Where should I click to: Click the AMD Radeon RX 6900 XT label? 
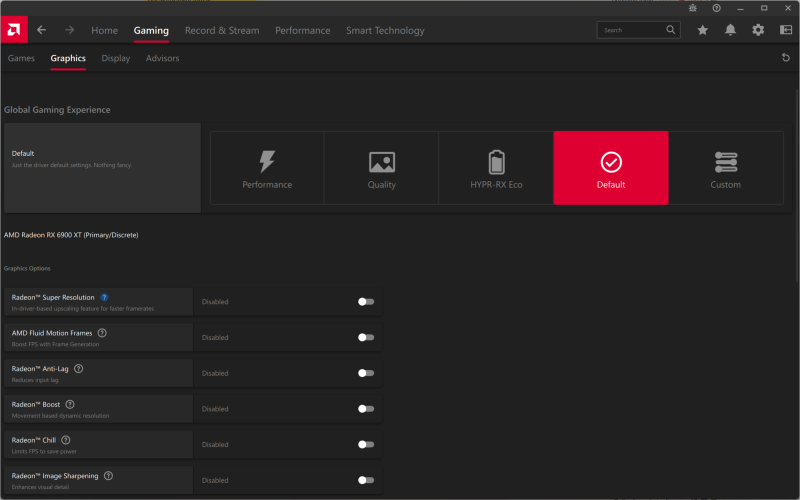(x=71, y=235)
